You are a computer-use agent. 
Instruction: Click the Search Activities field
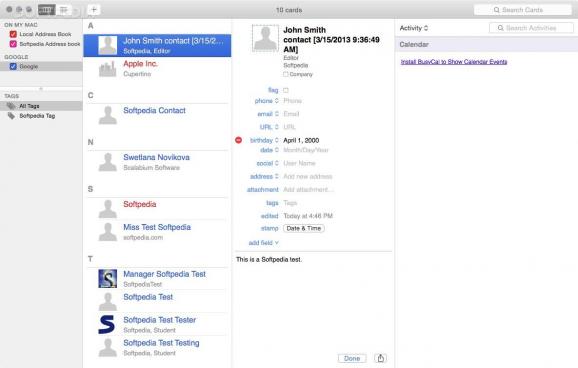click(x=531, y=28)
